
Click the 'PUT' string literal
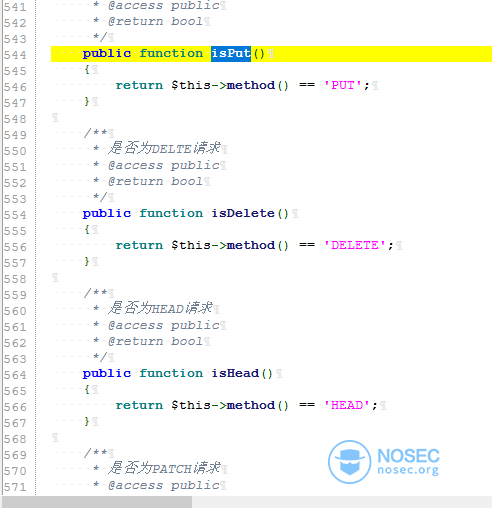343,85
